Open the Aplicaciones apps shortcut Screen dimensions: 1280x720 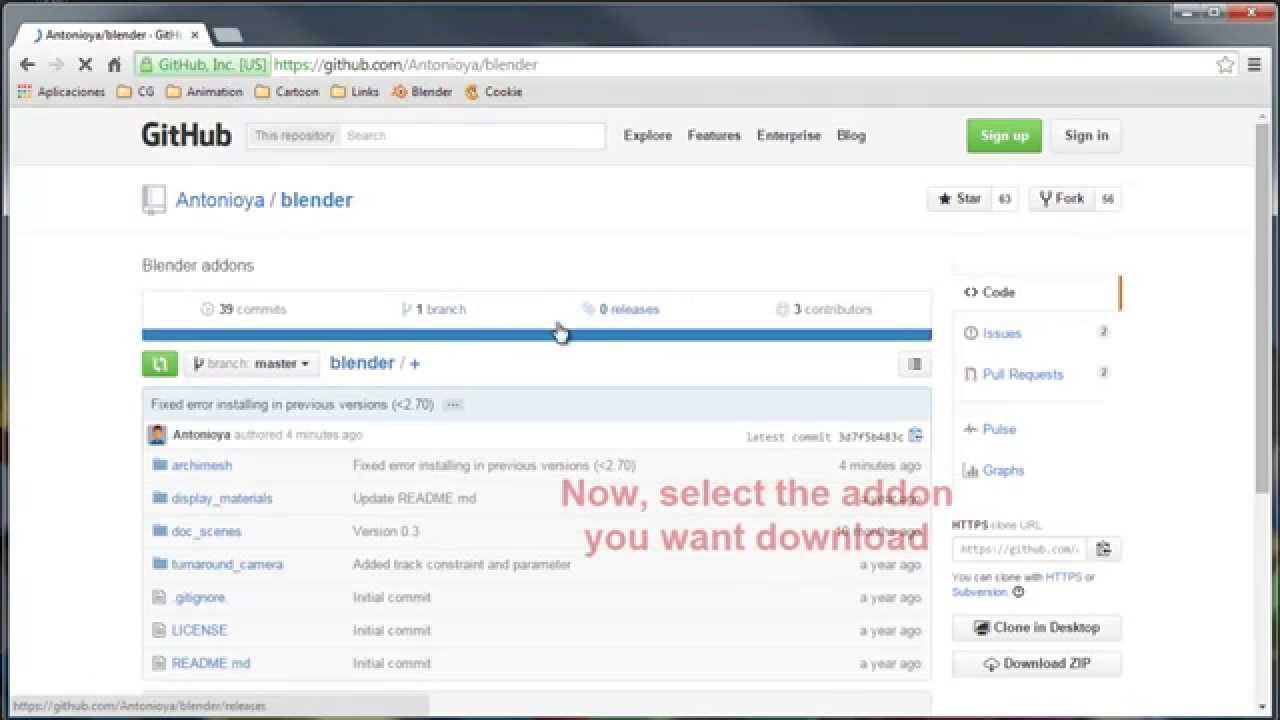pyautogui.click(x=61, y=92)
